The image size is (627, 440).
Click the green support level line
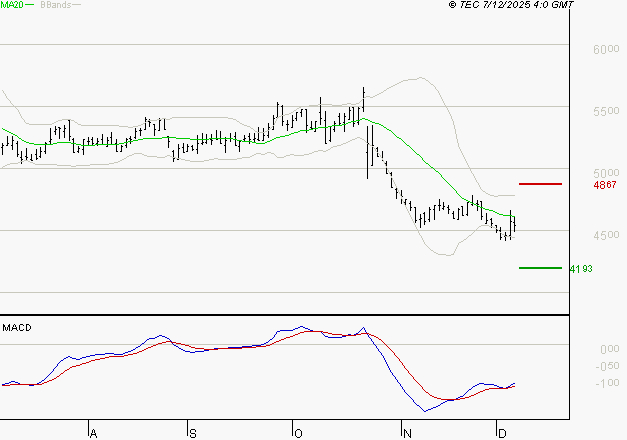[540, 268]
